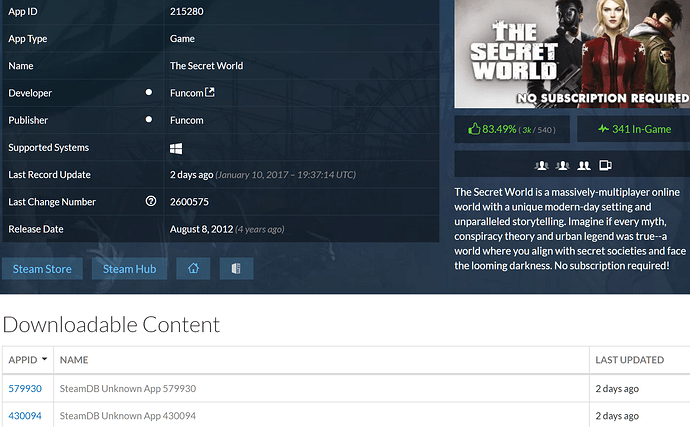Sort table by APPID column arrow
690x427 pixels.
pos(44,359)
